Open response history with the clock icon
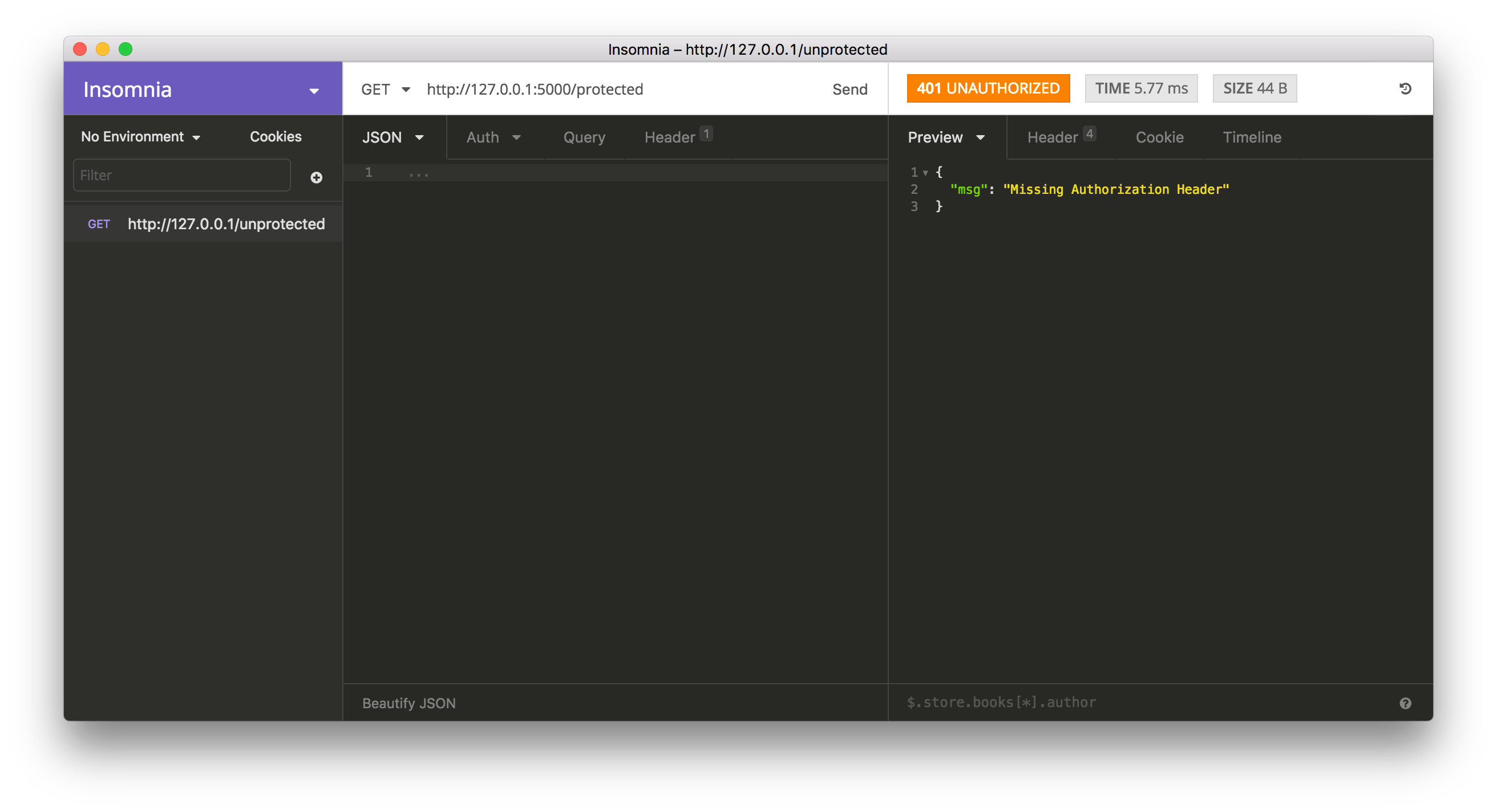Viewport: 1497px width, 812px height. (1406, 88)
